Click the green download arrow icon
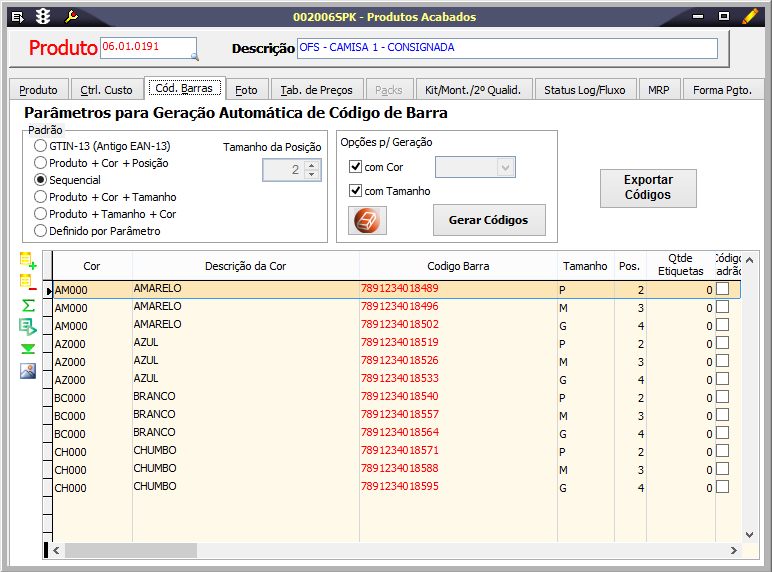 [x=28, y=348]
